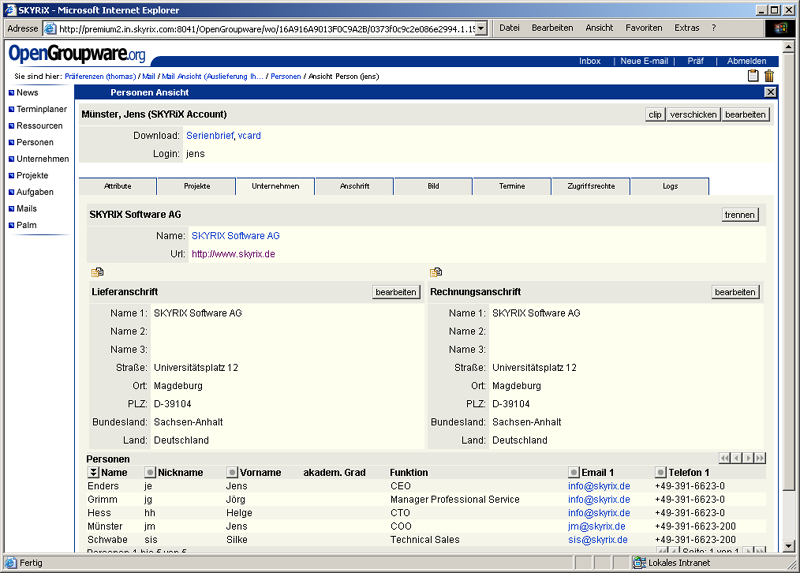
Task: Open SKYRIX Software AG name link
Action: pyautogui.click(x=236, y=236)
